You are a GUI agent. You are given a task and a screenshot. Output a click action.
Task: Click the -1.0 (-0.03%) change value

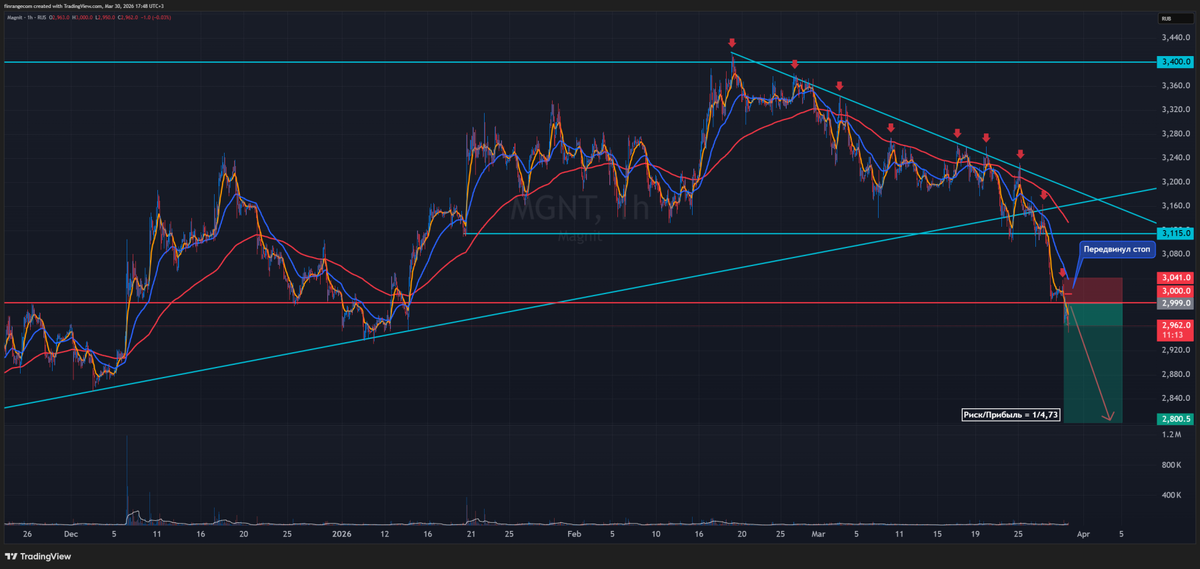coord(156,18)
